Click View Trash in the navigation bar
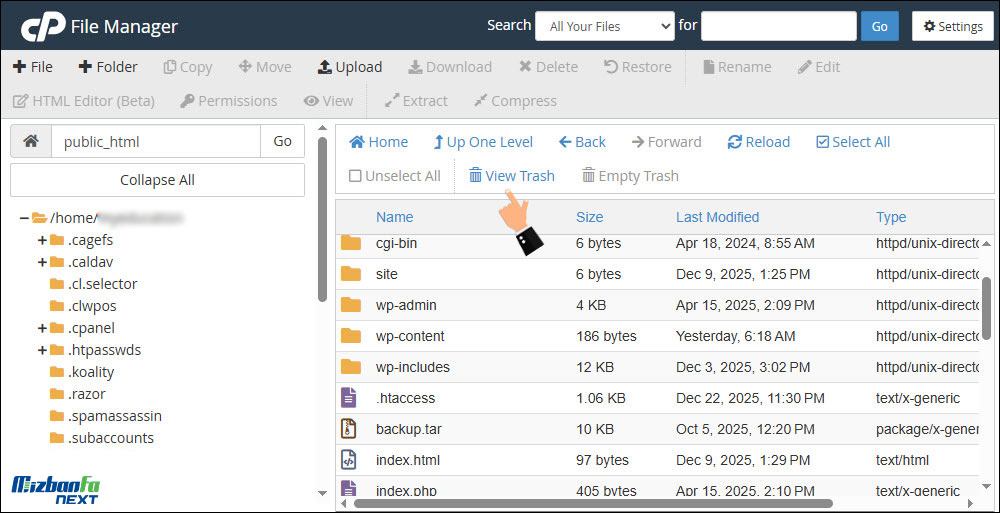Screen dimensions: 1000x513 pyautogui.click(x=511, y=176)
